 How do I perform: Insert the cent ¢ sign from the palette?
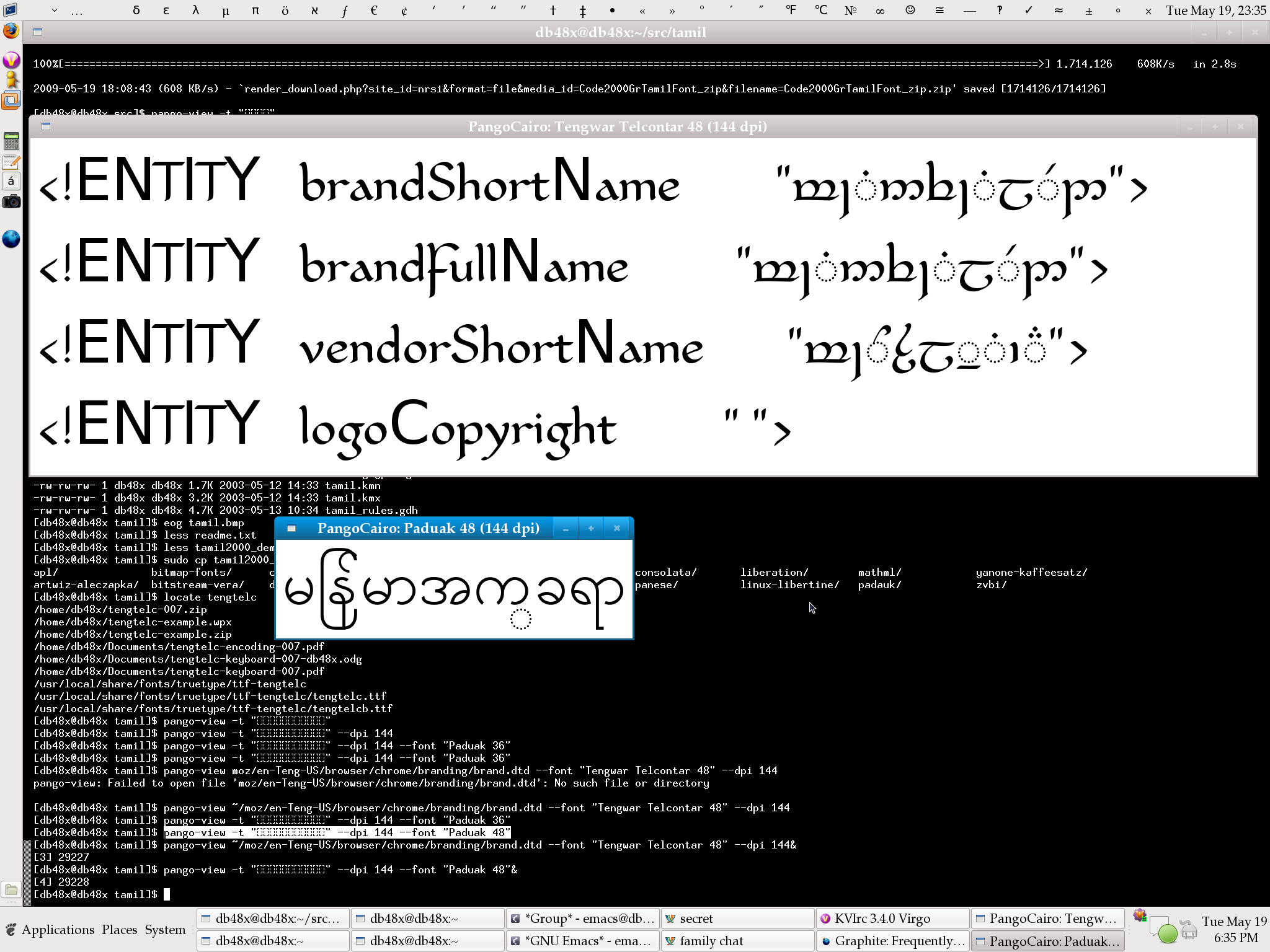click(404, 11)
